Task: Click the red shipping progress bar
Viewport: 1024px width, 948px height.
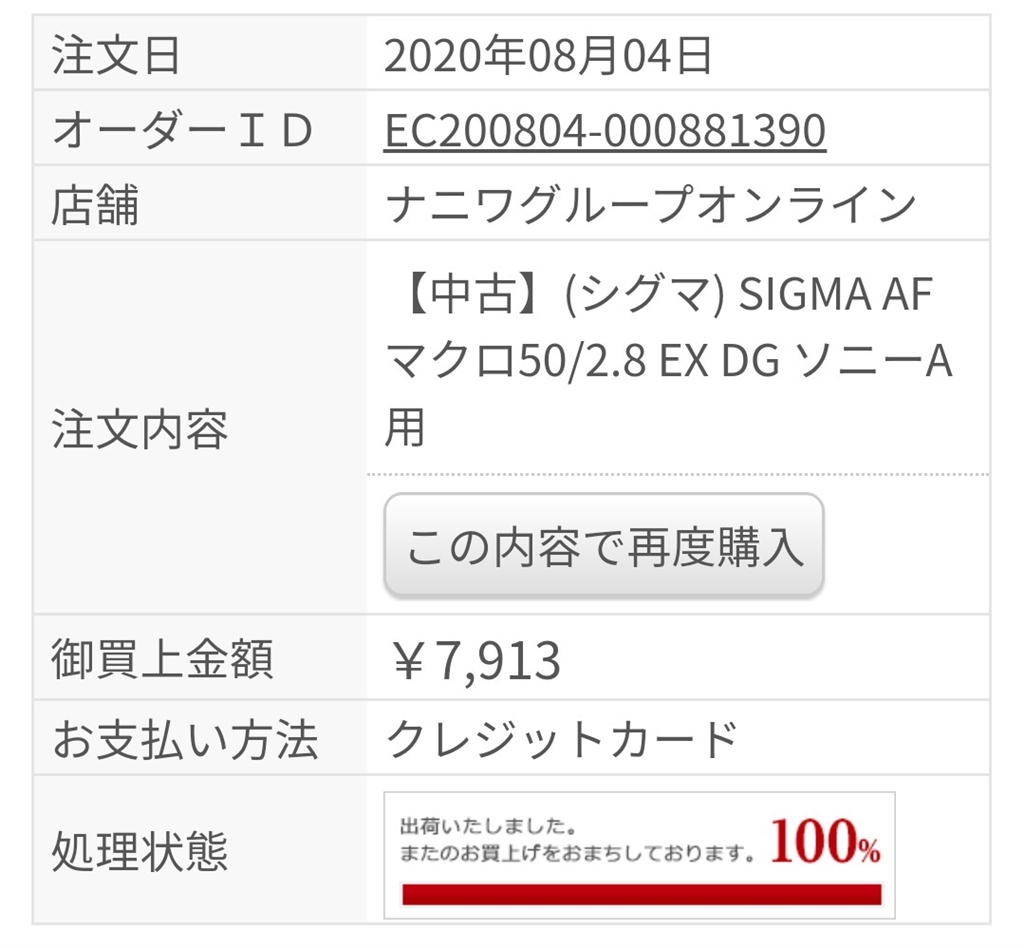Action: tap(641, 894)
